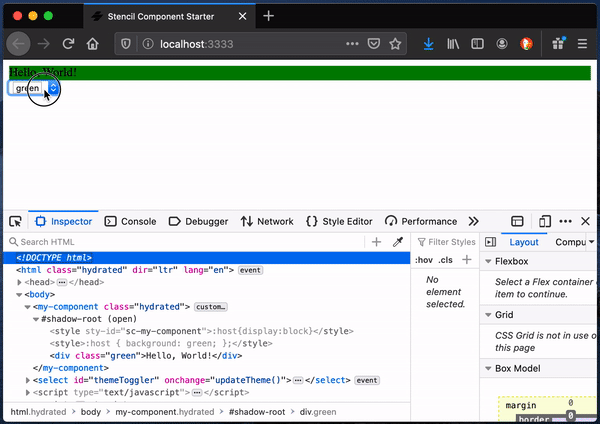Pick a color from page with eyedropper

398,242
